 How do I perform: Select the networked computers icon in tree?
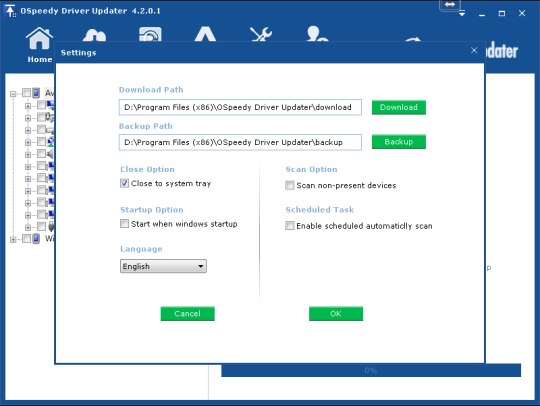point(51,141)
